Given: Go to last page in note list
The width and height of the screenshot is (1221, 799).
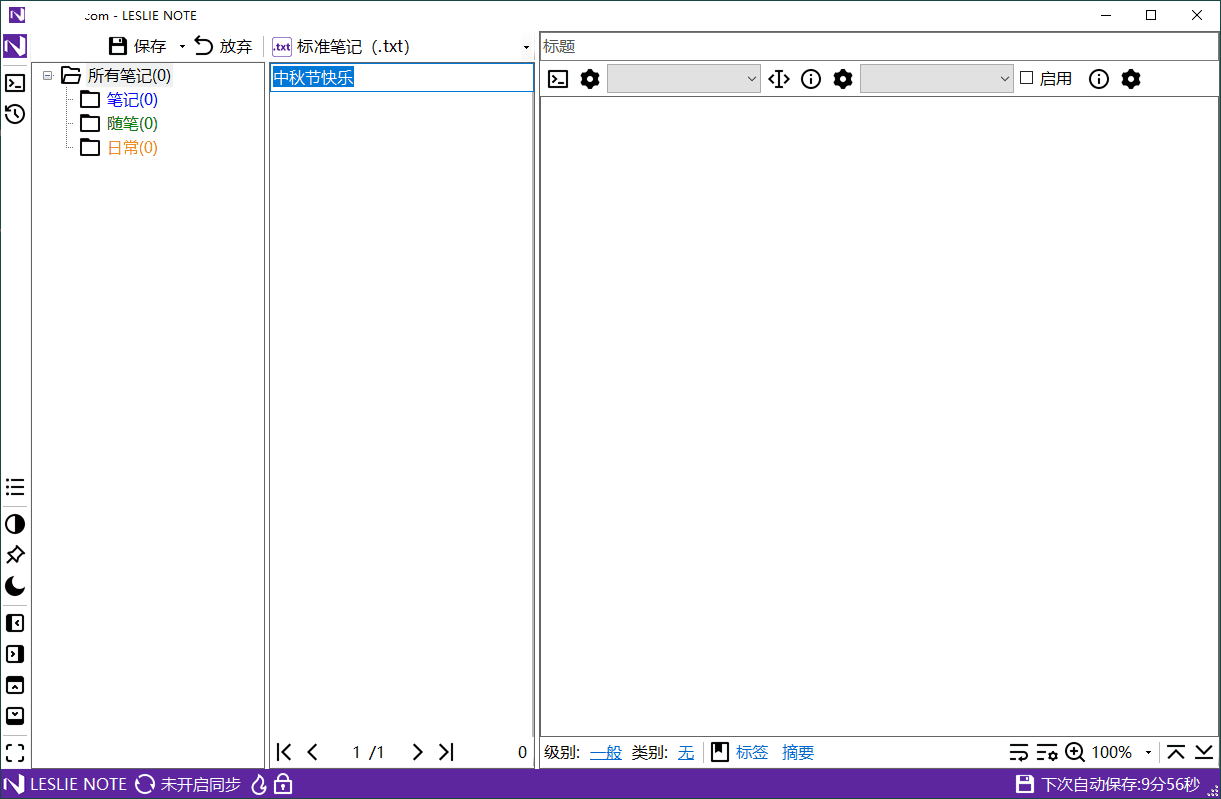Looking at the screenshot, I should click(447, 752).
